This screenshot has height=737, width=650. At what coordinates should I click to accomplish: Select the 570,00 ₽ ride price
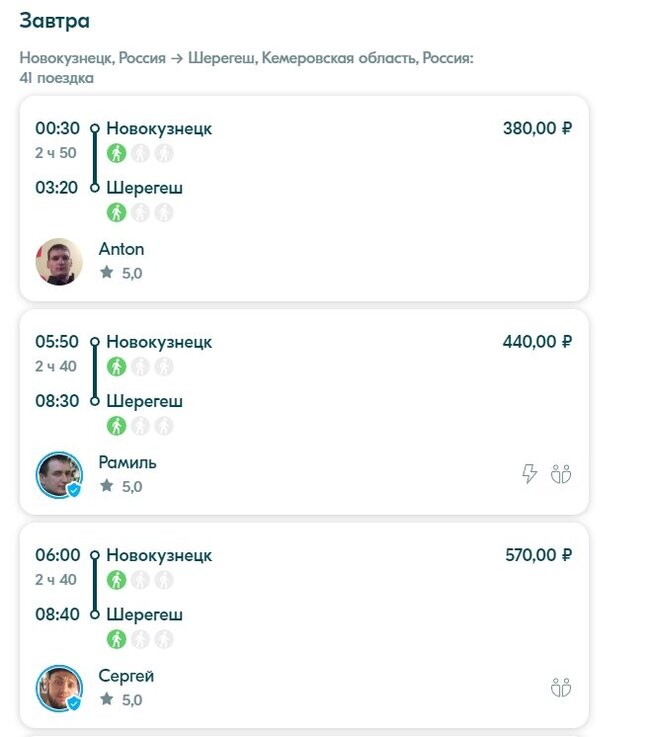point(538,555)
